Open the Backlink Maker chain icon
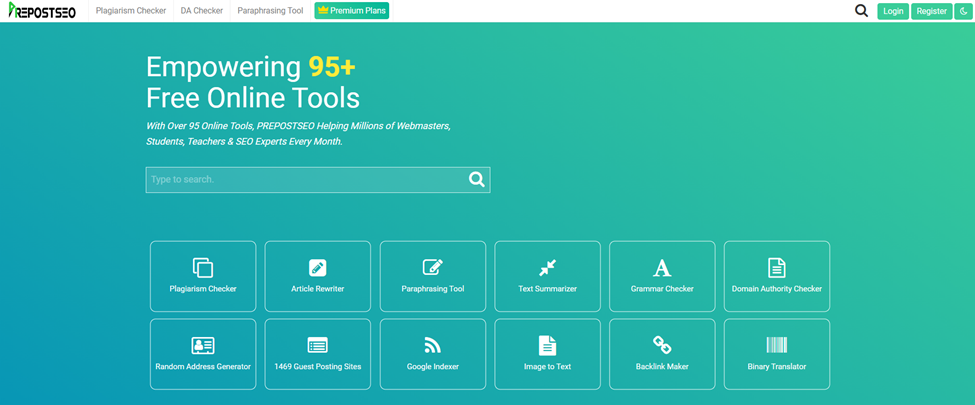 point(662,345)
